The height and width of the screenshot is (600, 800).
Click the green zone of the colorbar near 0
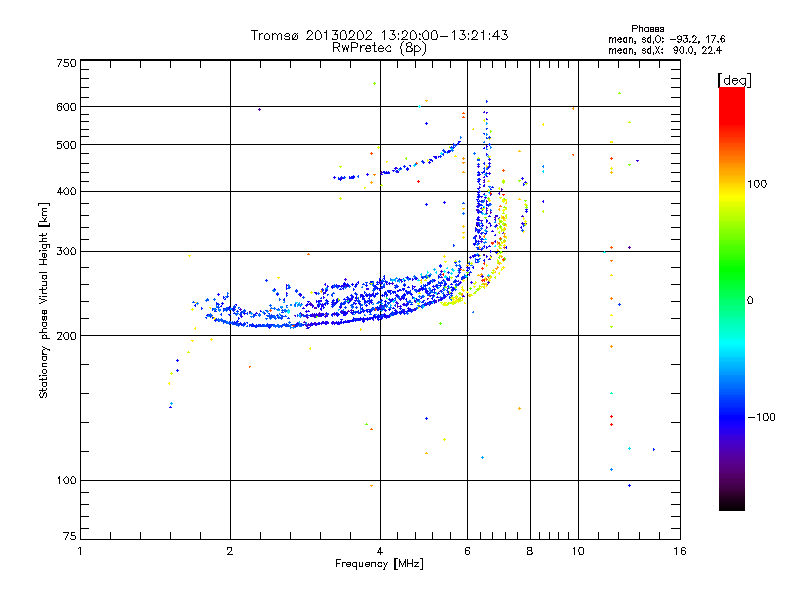[732, 286]
